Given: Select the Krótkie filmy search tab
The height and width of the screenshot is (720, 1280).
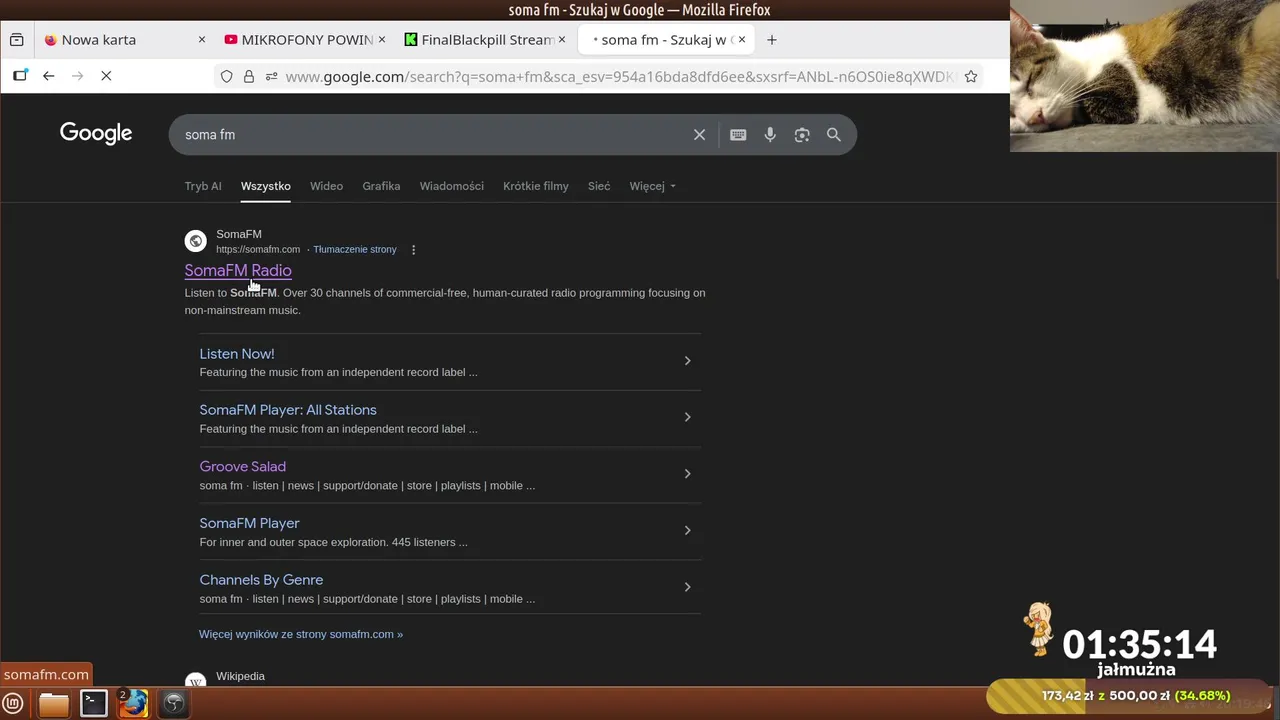Looking at the screenshot, I should [536, 186].
